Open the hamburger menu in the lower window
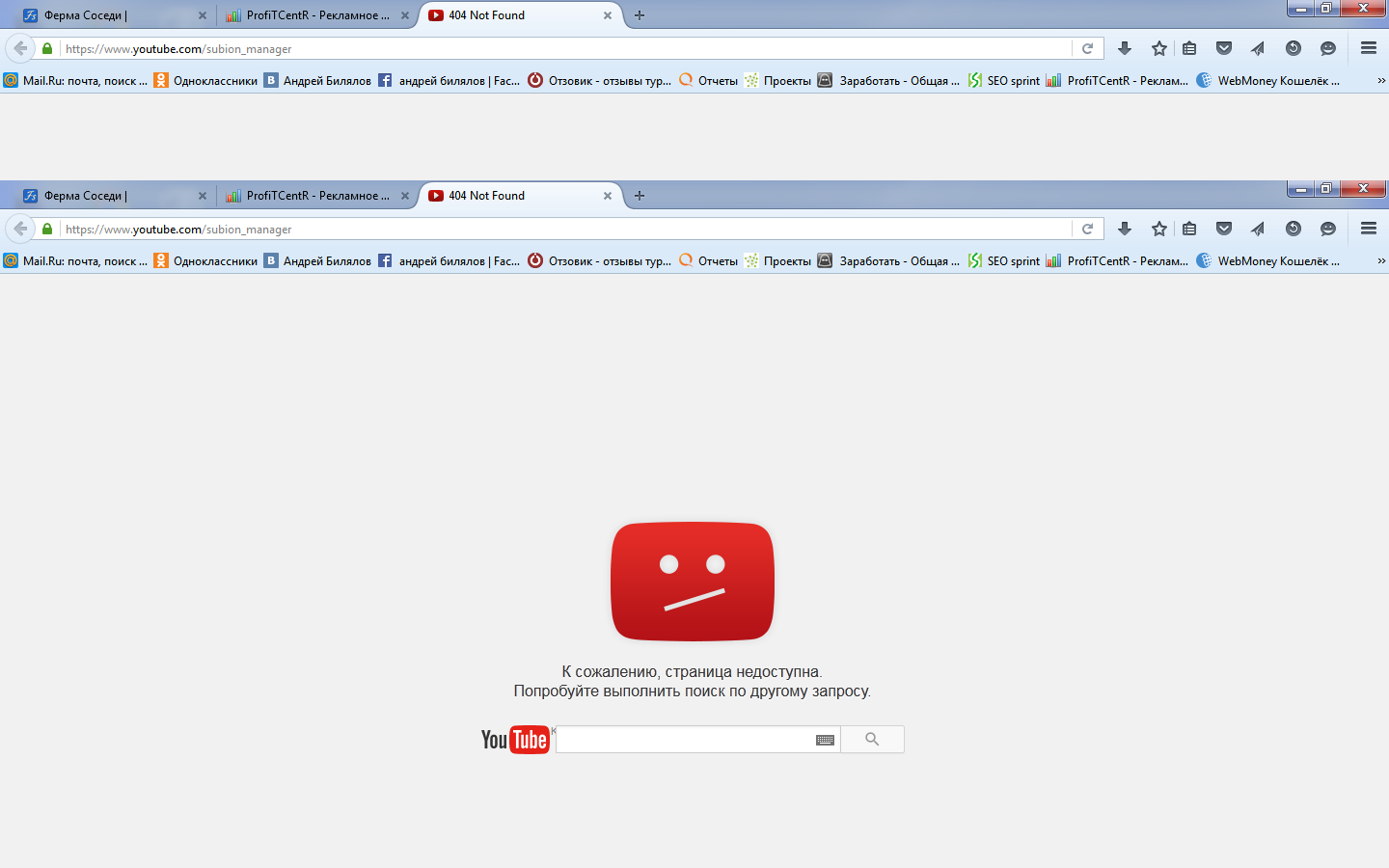The width and height of the screenshot is (1389, 868). (x=1369, y=229)
